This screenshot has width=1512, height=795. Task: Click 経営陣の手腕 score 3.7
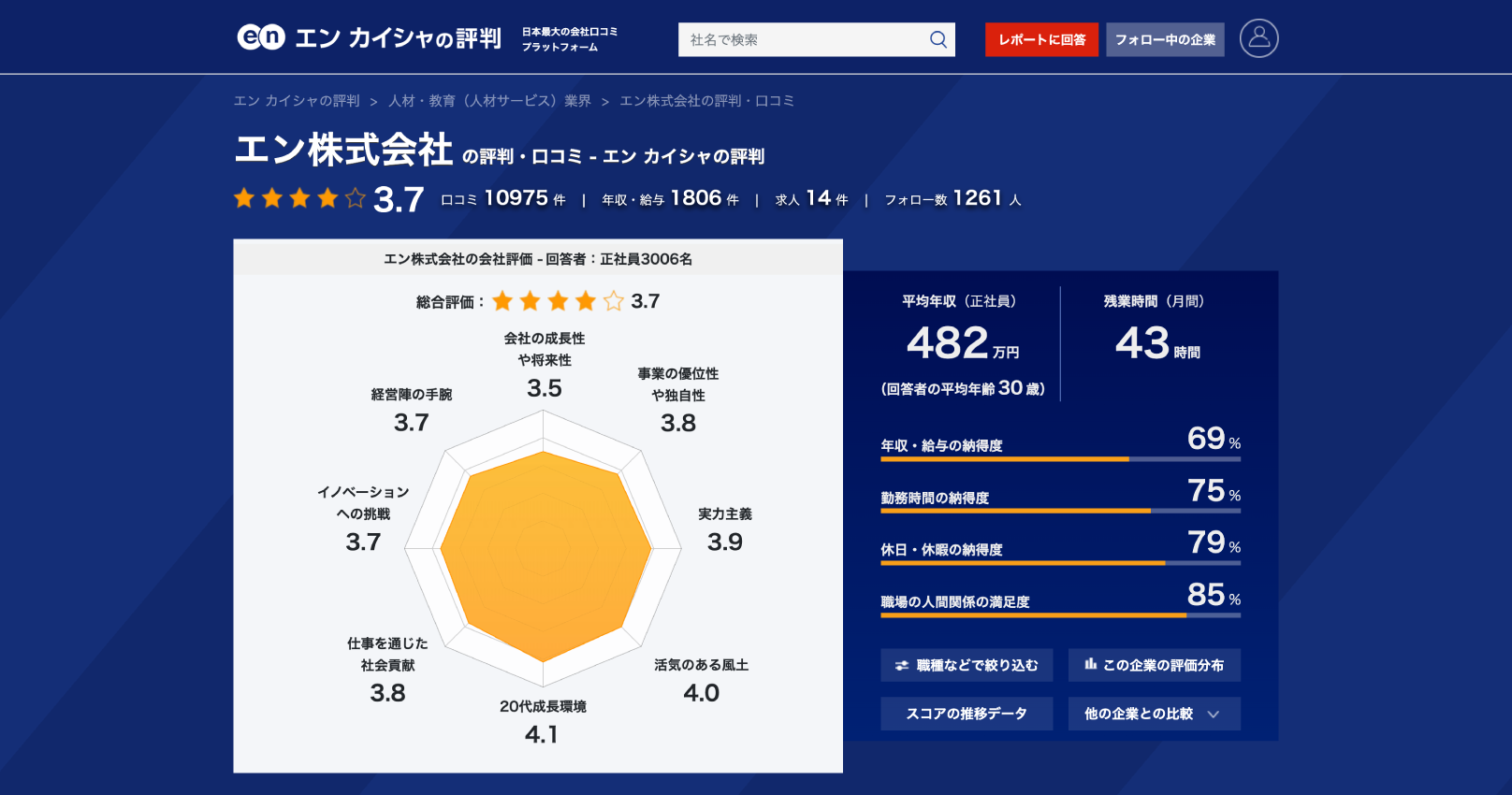[x=412, y=422]
